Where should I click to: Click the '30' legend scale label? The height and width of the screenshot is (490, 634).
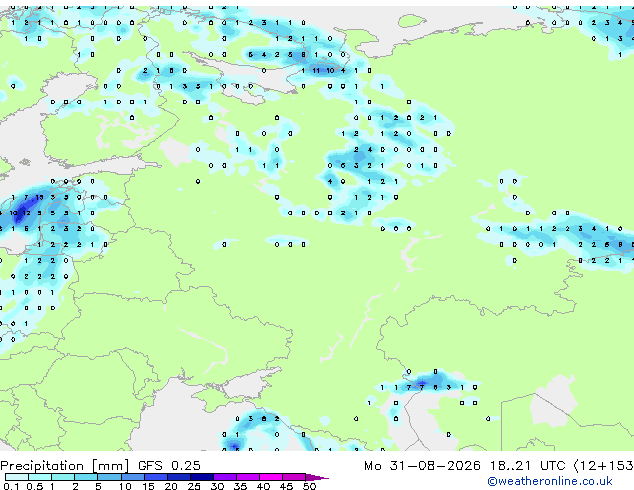217,486
